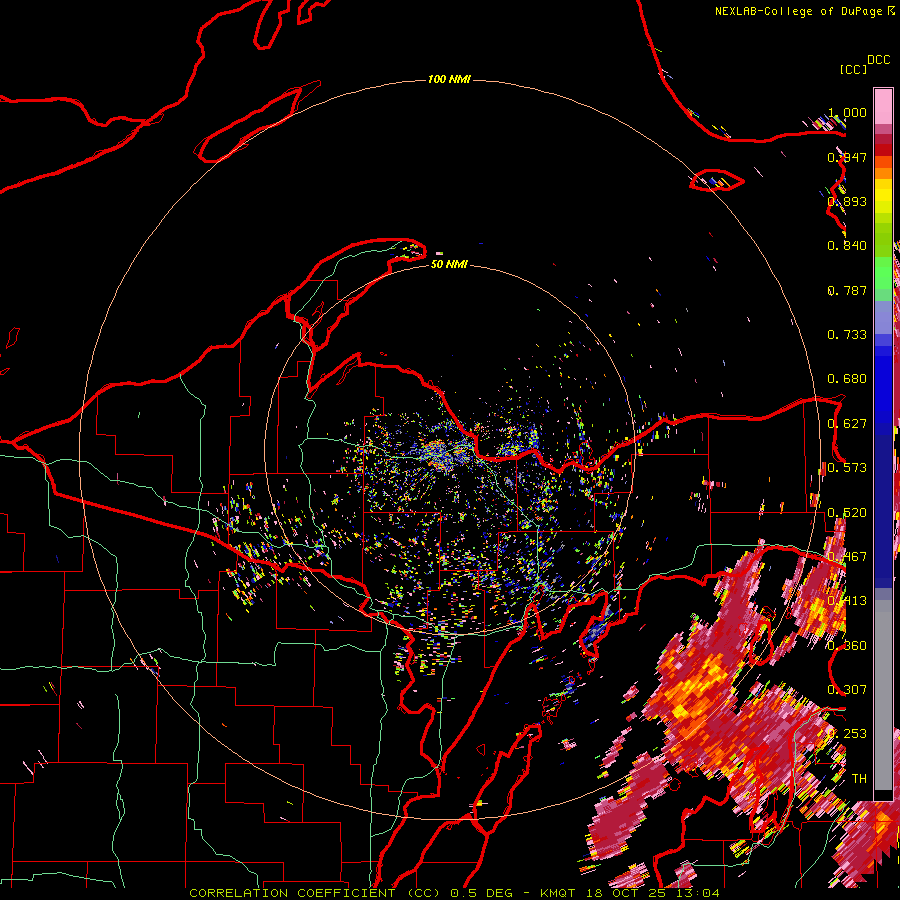Click the 0.680 legend value
900x900 pixels.
[x=847, y=379]
